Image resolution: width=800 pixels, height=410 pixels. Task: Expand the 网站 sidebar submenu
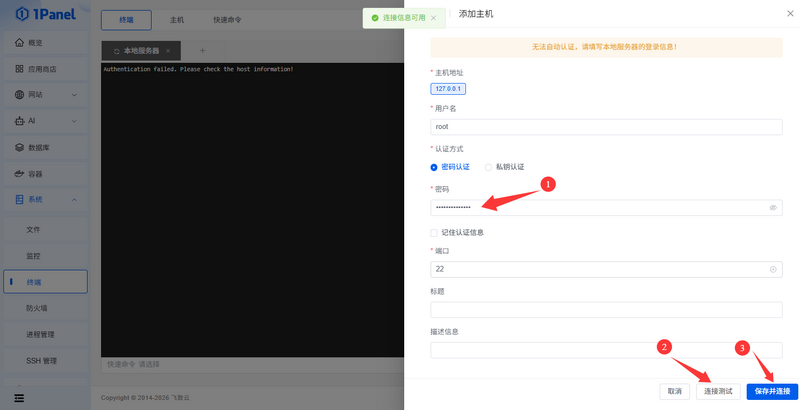tap(45, 95)
